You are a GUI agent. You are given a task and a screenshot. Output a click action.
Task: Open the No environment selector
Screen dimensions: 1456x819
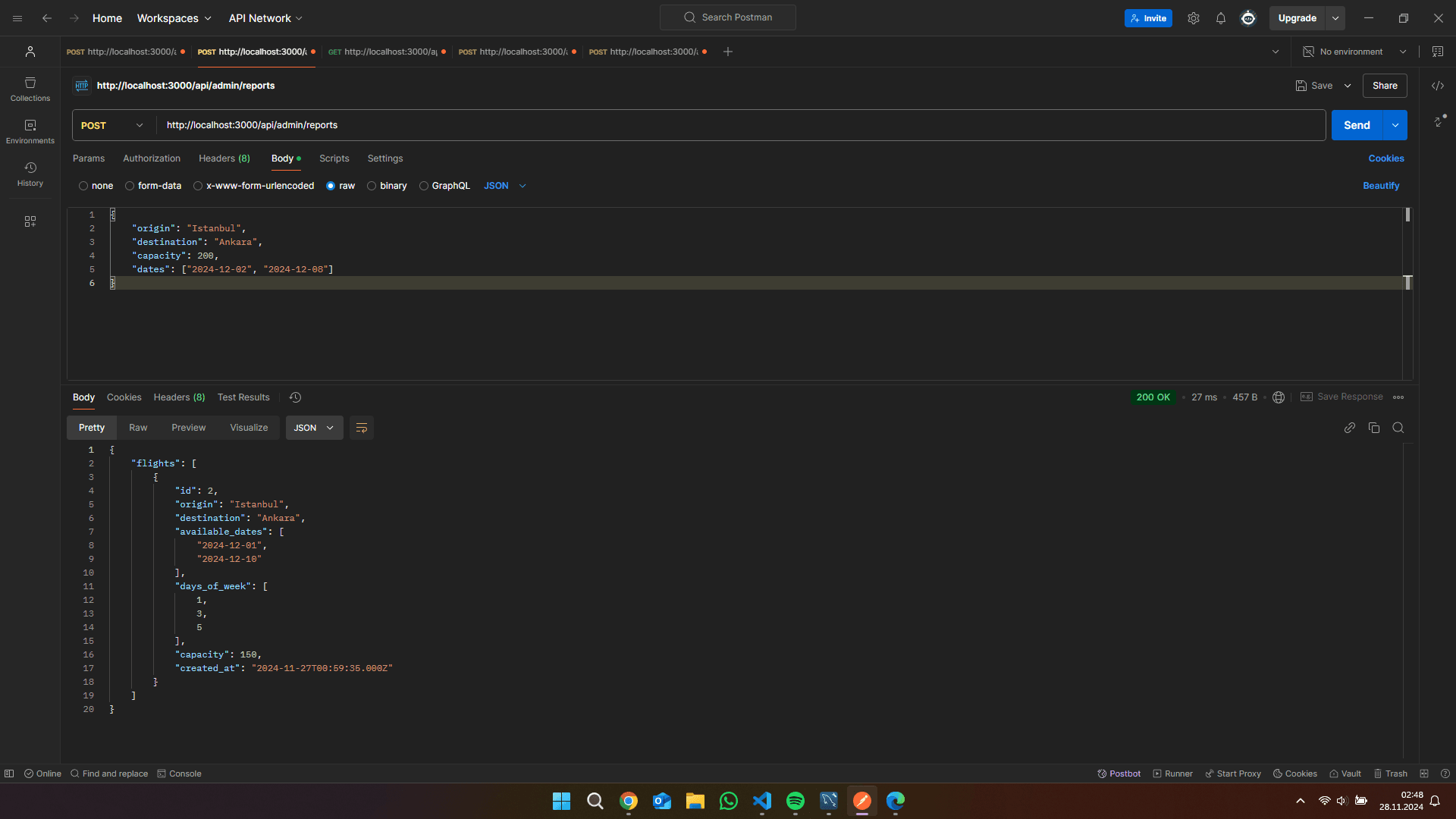[x=1354, y=52]
